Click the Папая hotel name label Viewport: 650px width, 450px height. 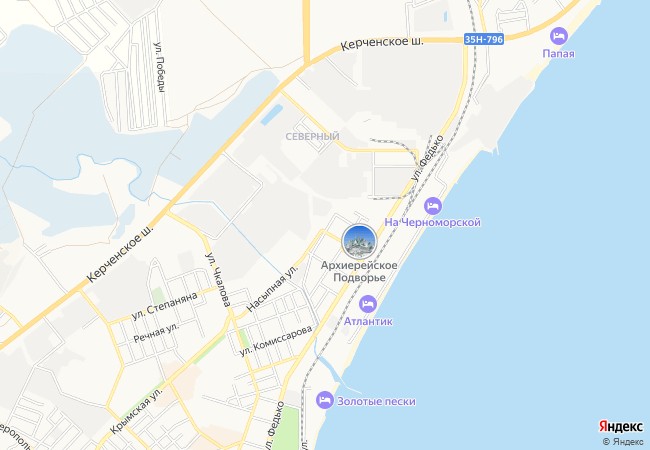(x=558, y=53)
